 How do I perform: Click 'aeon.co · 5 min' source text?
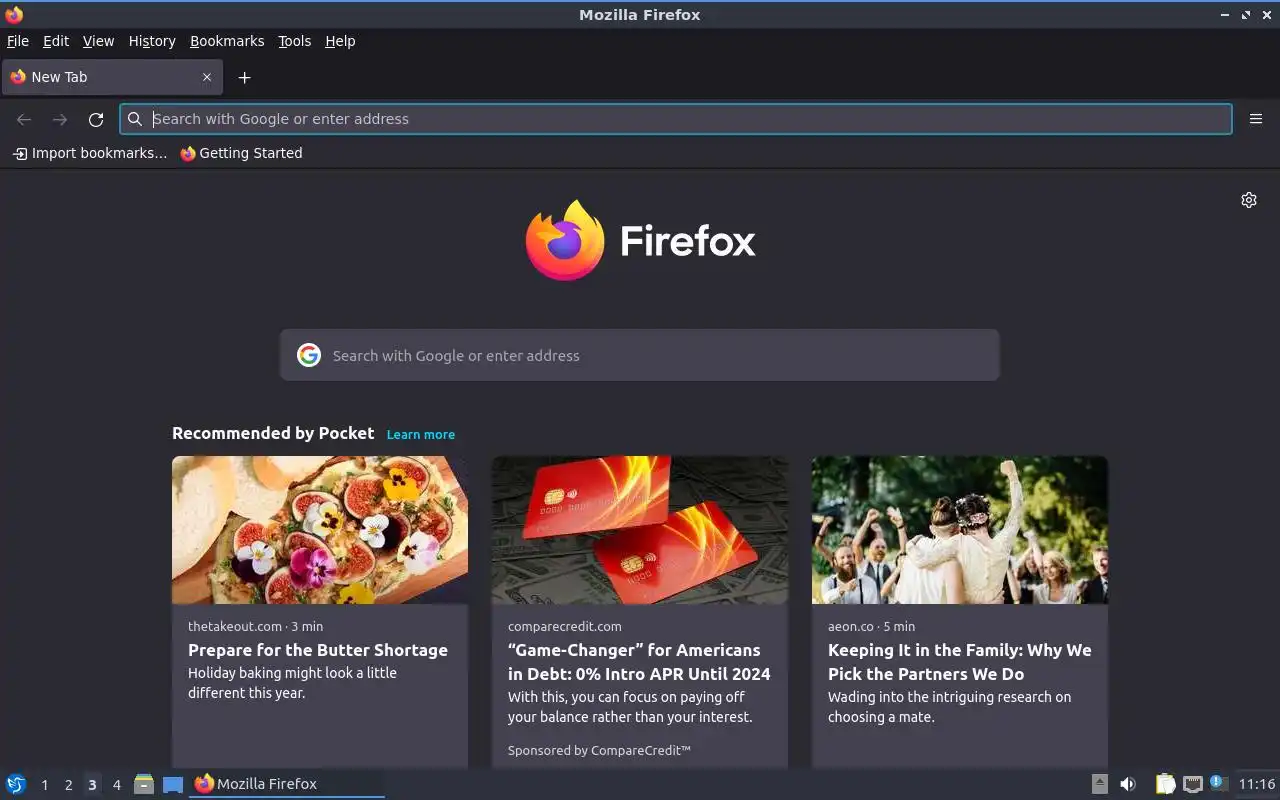pyautogui.click(x=871, y=626)
